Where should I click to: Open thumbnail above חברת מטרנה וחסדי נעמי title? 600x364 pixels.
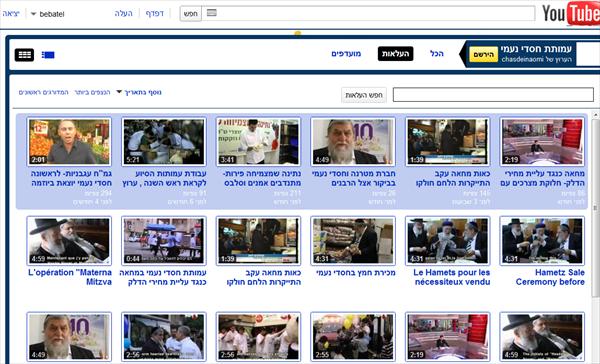coord(353,142)
